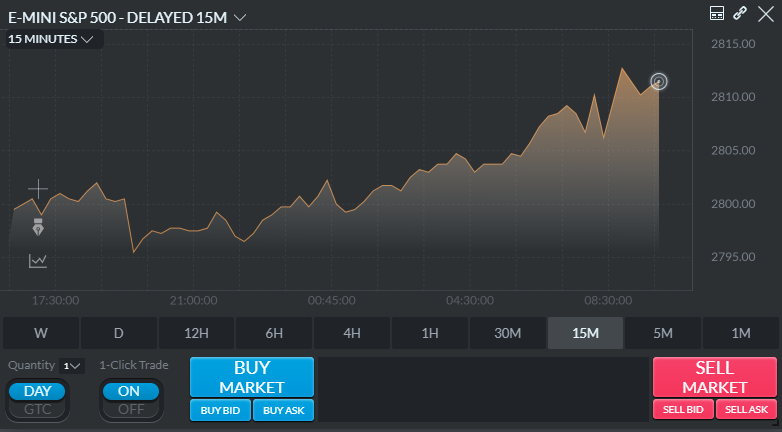Screen dimensions: 782x432
Task: Click the 21:00:00 time axis label
Action: (x=194, y=300)
